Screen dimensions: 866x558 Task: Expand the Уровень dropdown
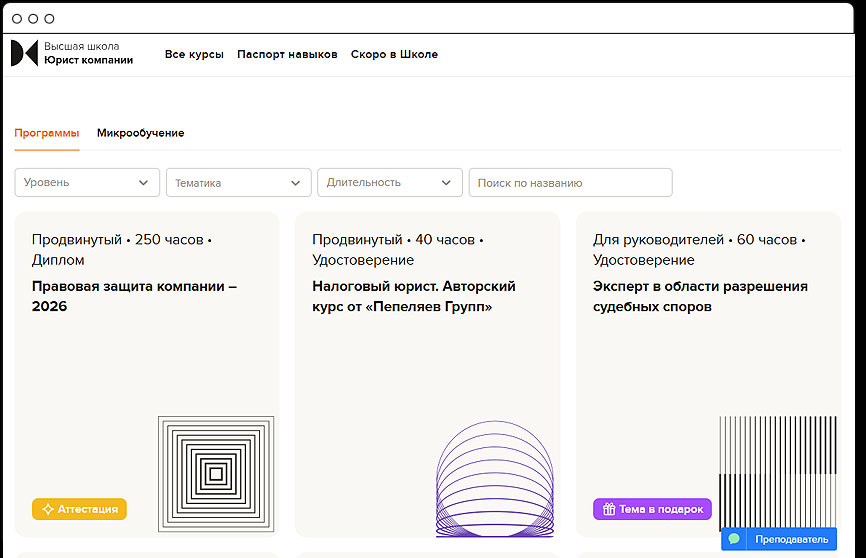point(87,182)
